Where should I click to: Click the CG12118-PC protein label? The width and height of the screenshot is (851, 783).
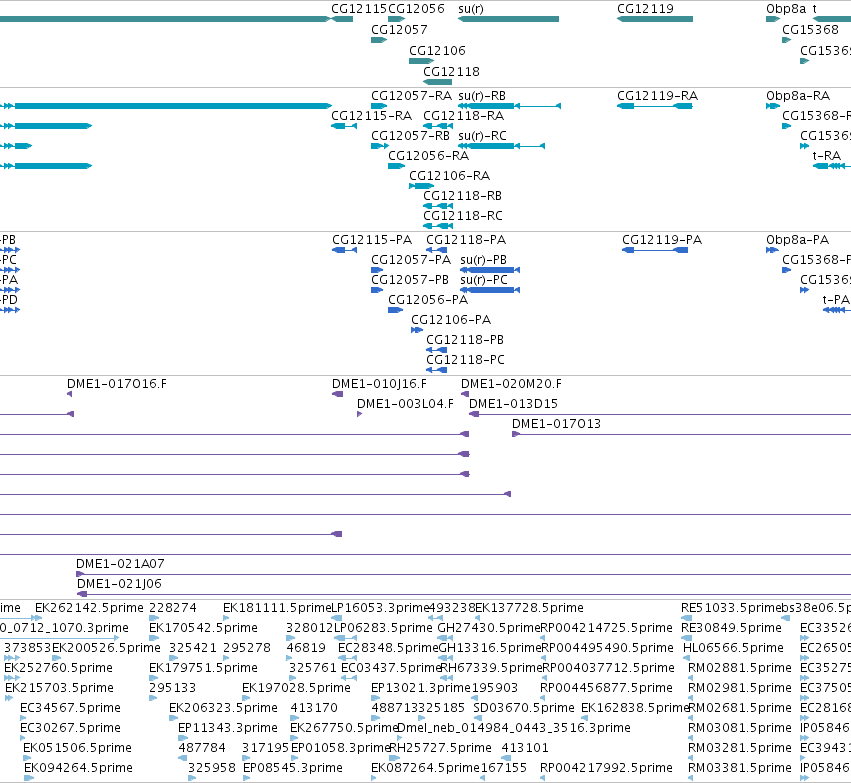coord(466,360)
